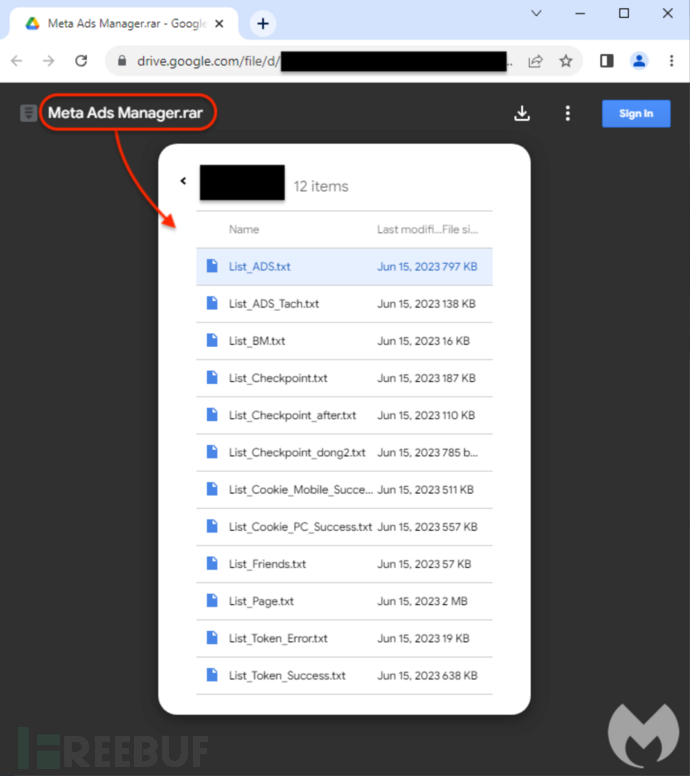Click the Name column header
This screenshot has width=690, height=776.
[244, 229]
